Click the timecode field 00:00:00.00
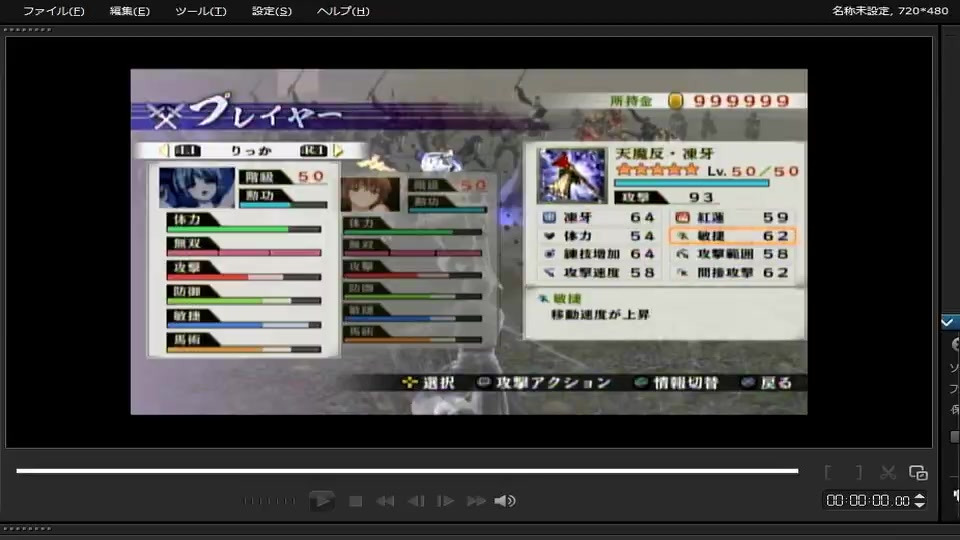960x540 pixels. click(x=868, y=501)
